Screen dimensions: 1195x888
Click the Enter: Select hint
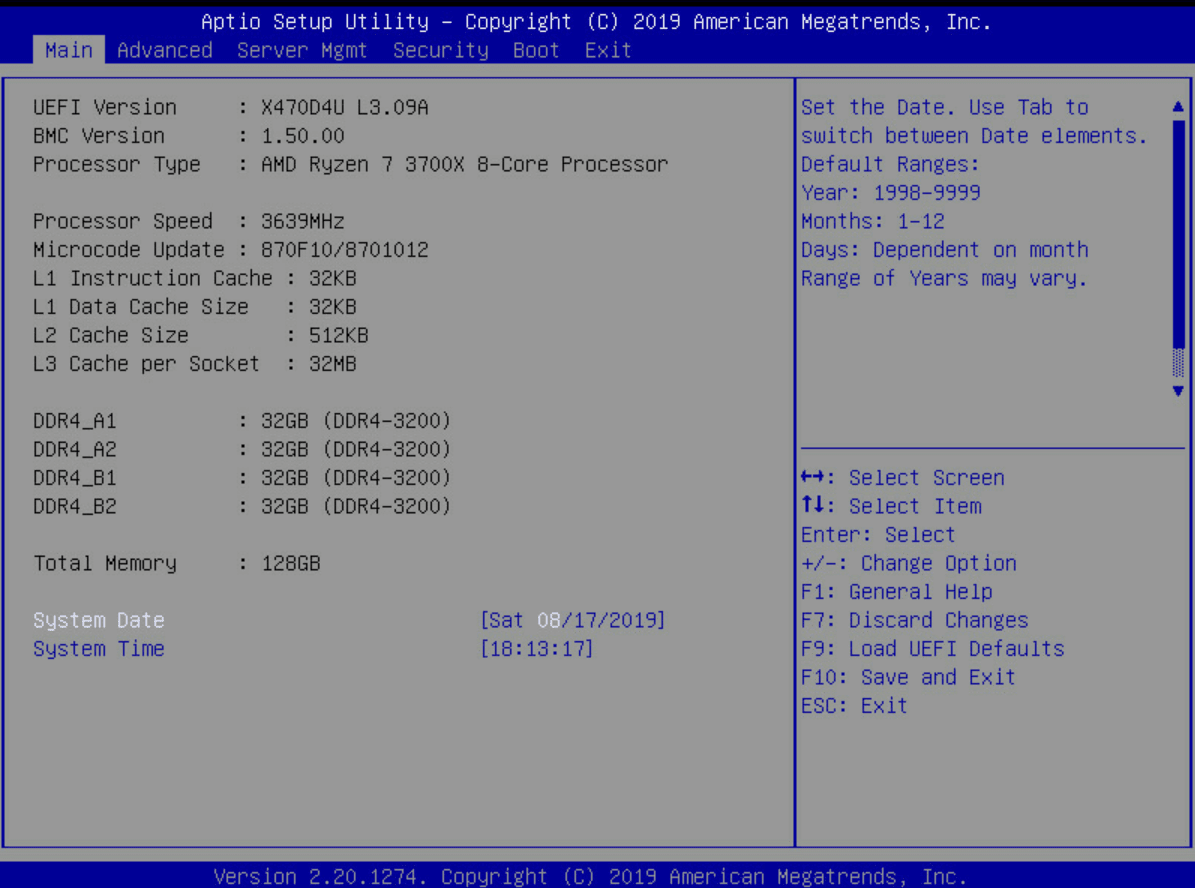[878, 535]
